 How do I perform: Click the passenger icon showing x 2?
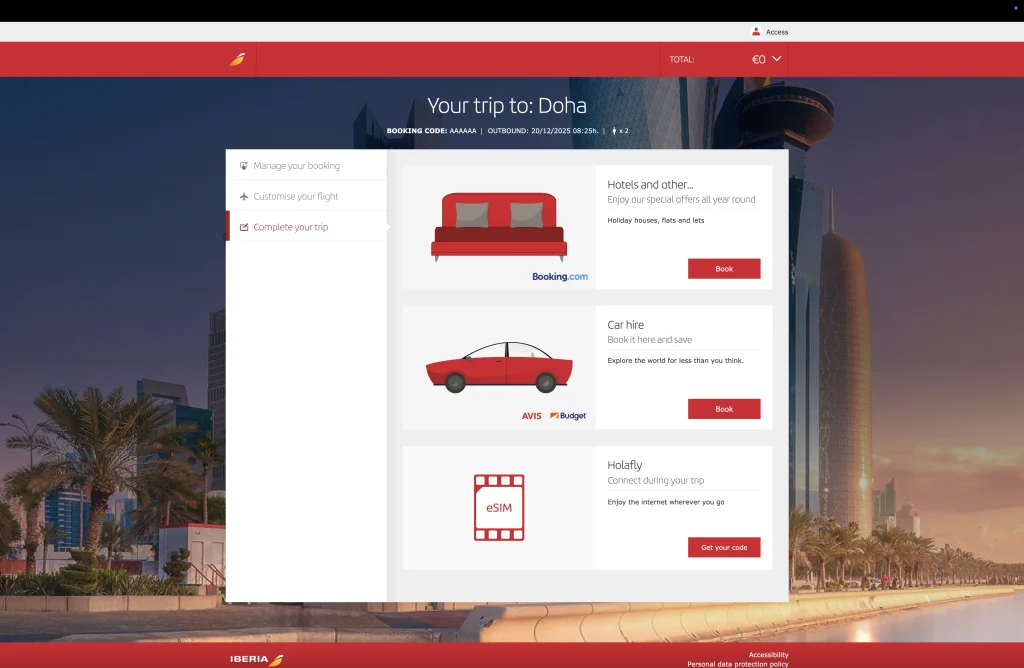coord(614,131)
